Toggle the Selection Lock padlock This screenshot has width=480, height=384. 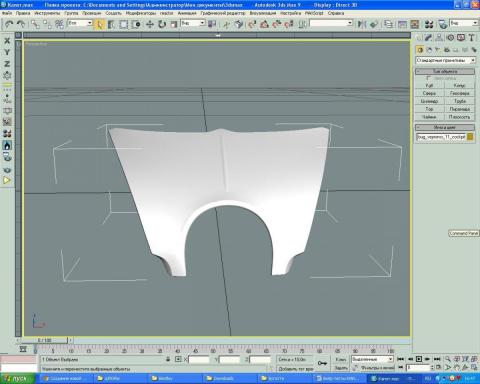pyautogui.click(x=168, y=359)
